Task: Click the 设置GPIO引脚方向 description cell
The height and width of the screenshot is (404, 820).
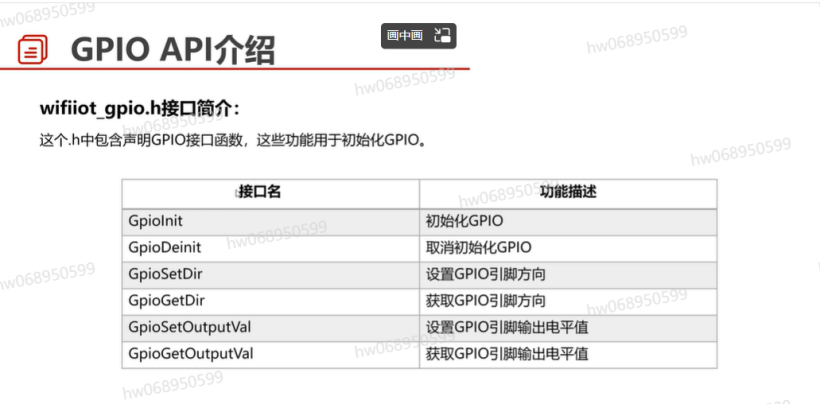Action: tap(485, 273)
